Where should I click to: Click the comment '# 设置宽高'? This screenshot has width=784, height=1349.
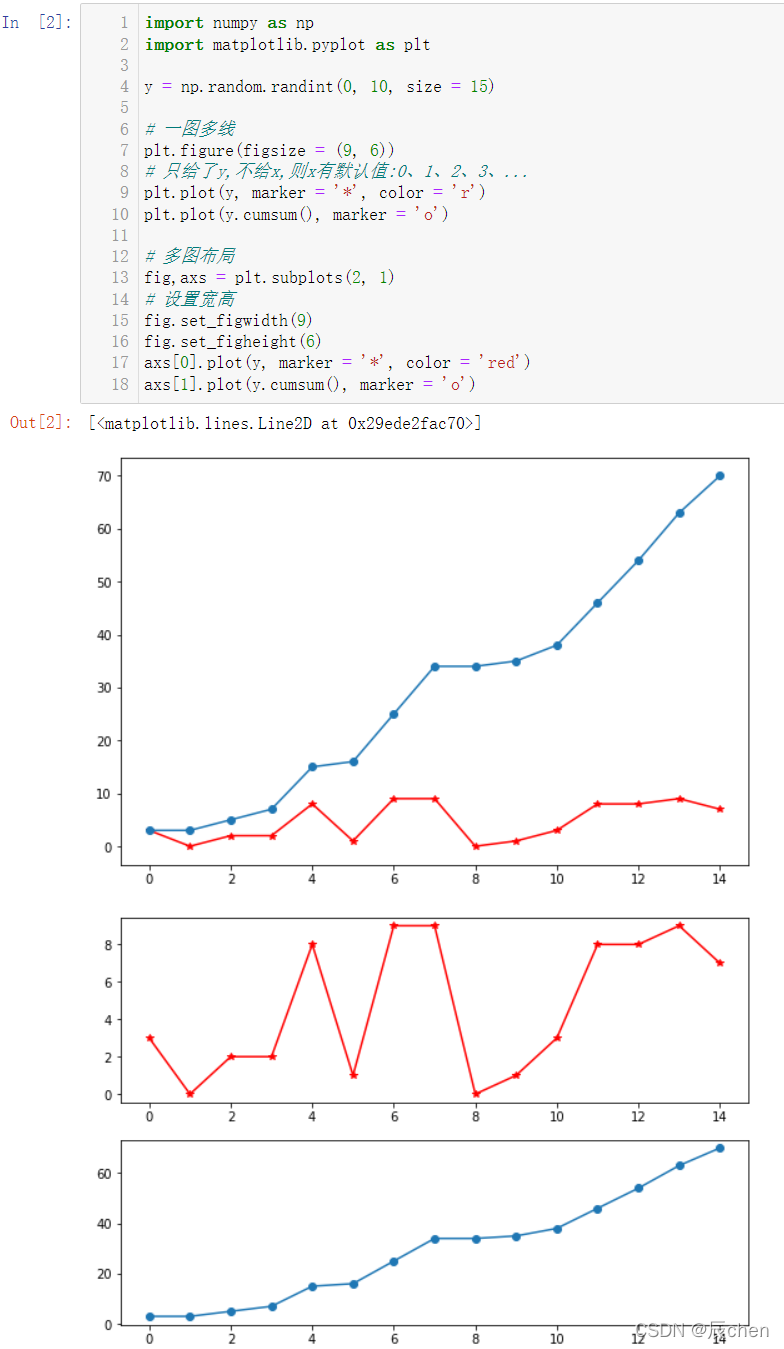(x=189, y=299)
